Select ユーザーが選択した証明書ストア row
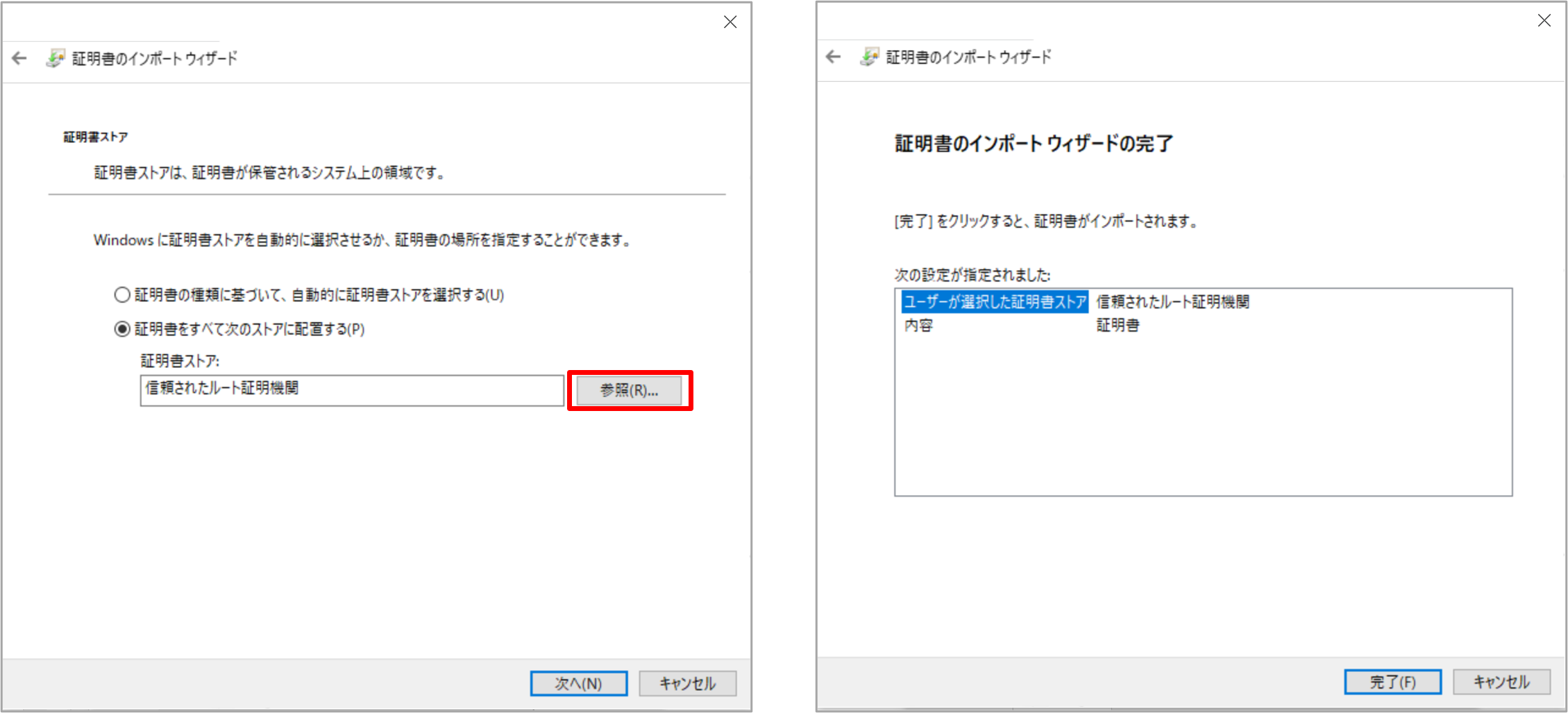This screenshot has width=1568, height=713. click(995, 302)
